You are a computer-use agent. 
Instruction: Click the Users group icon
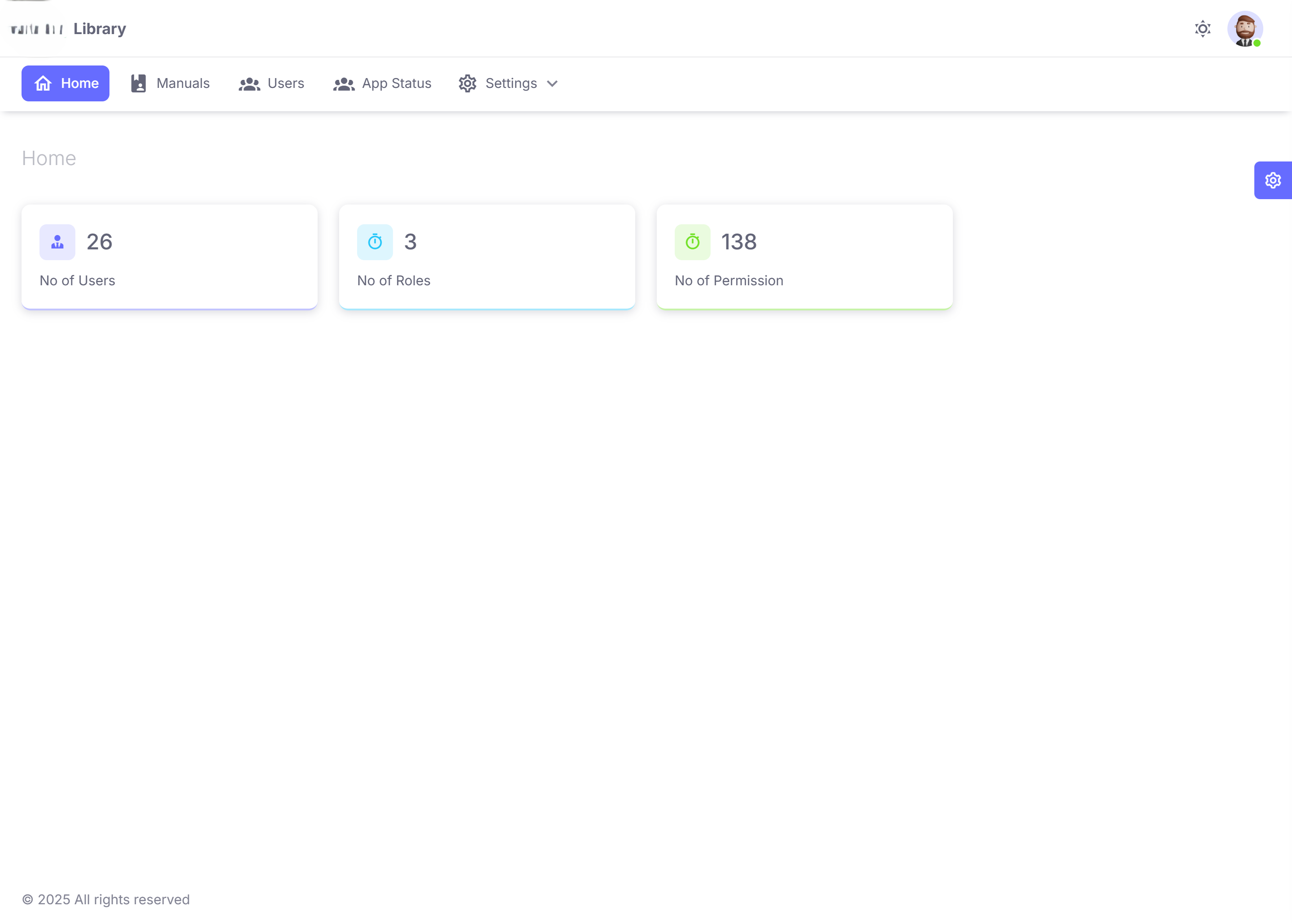249,83
